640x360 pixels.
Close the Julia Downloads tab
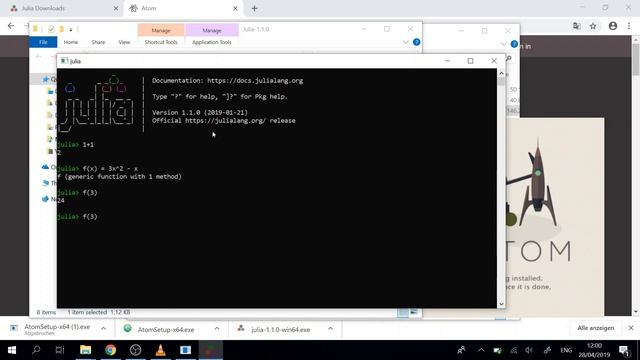pos(116,8)
